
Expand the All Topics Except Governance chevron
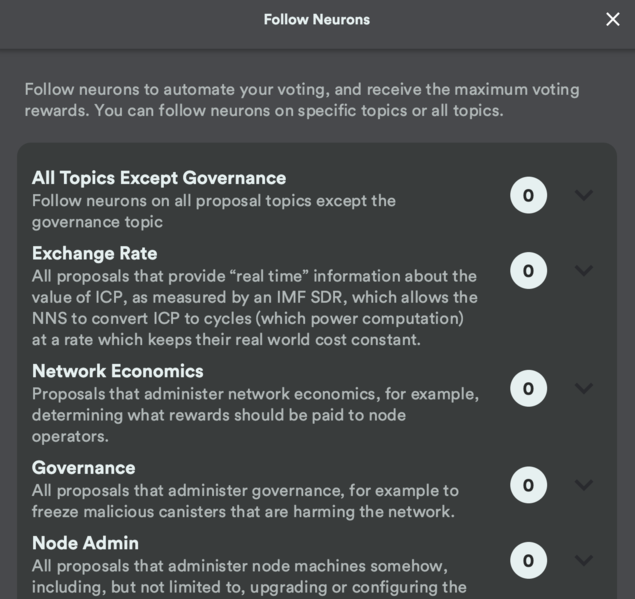[584, 195]
